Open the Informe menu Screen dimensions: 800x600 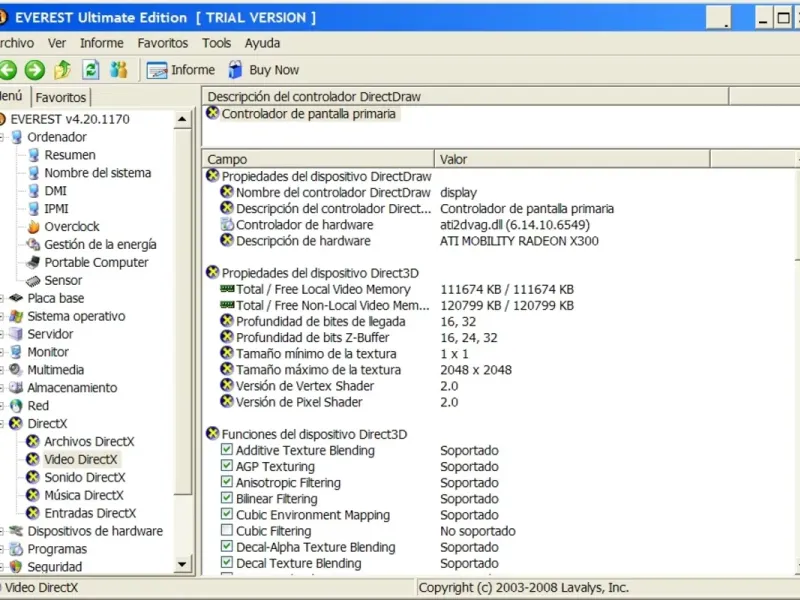(102, 43)
